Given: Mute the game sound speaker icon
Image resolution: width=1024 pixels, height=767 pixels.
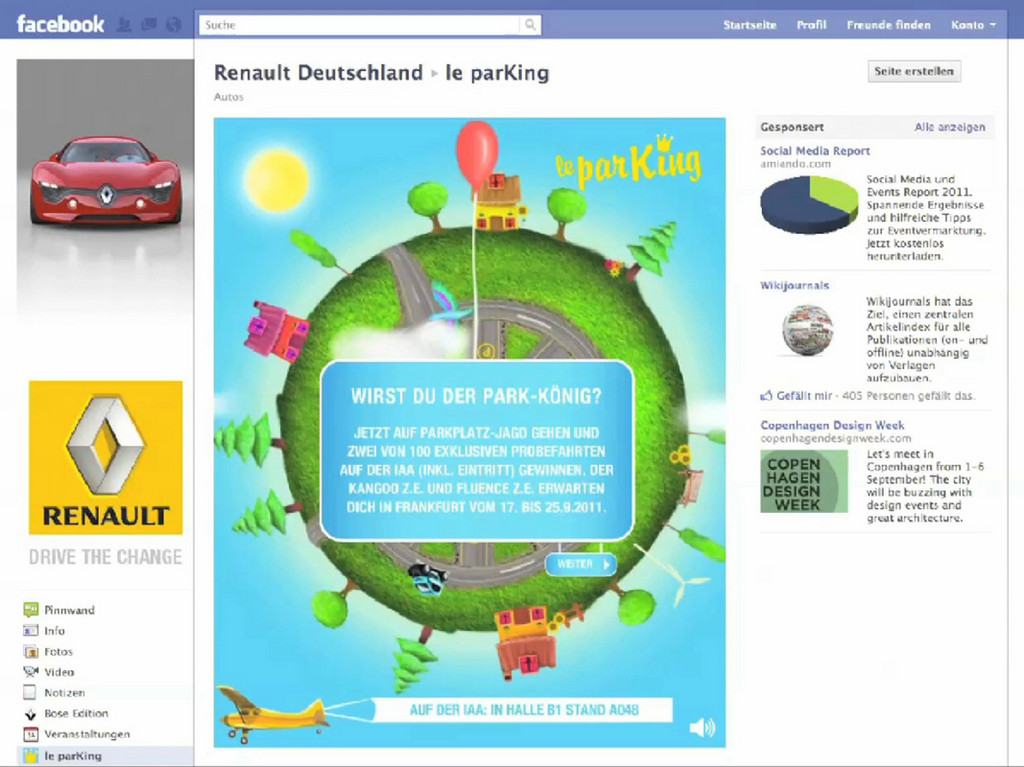Looking at the screenshot, I should pyautogui.click(x=702, y=727).
